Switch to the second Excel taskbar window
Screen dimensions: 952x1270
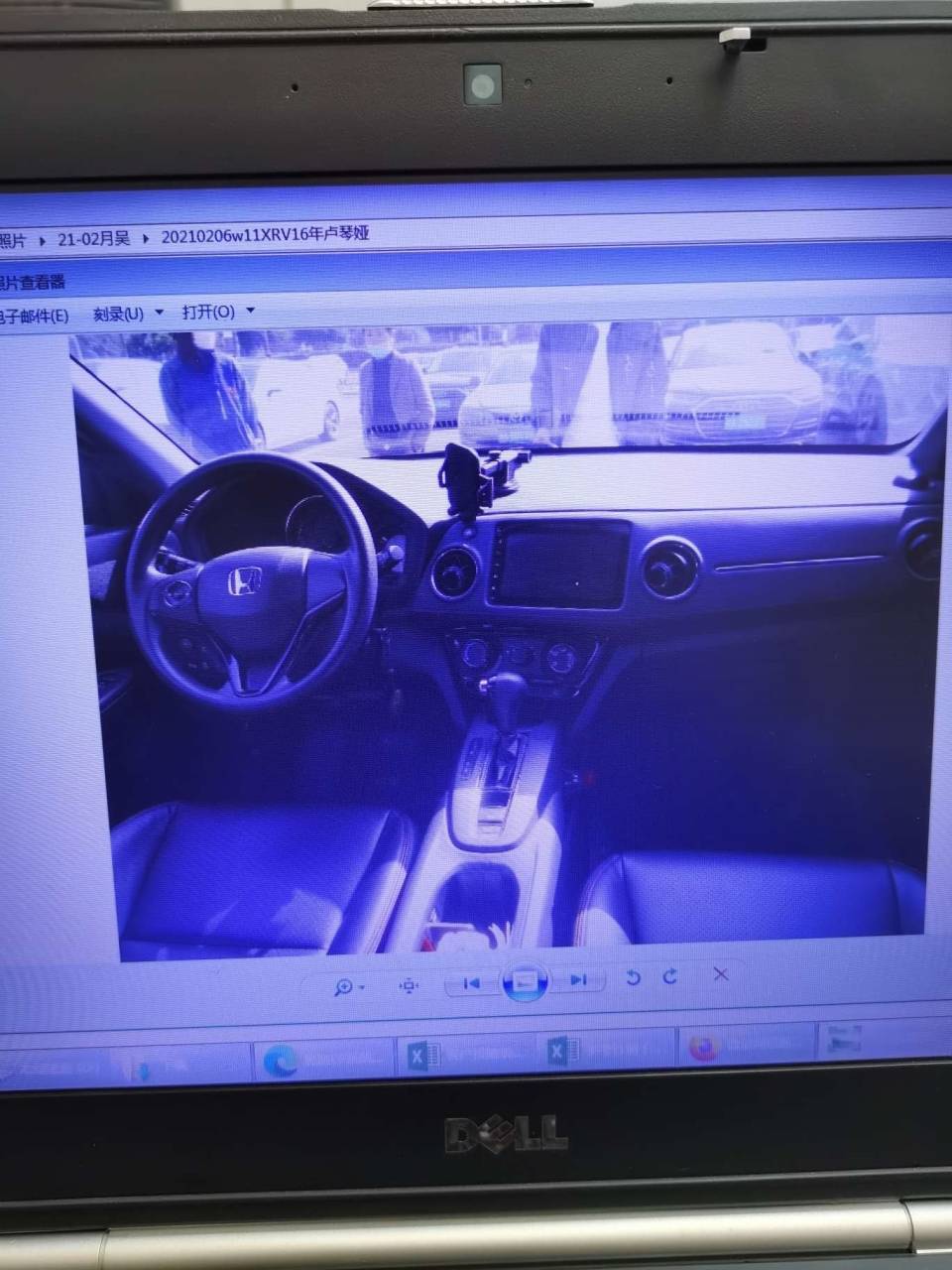point(607,1050)
